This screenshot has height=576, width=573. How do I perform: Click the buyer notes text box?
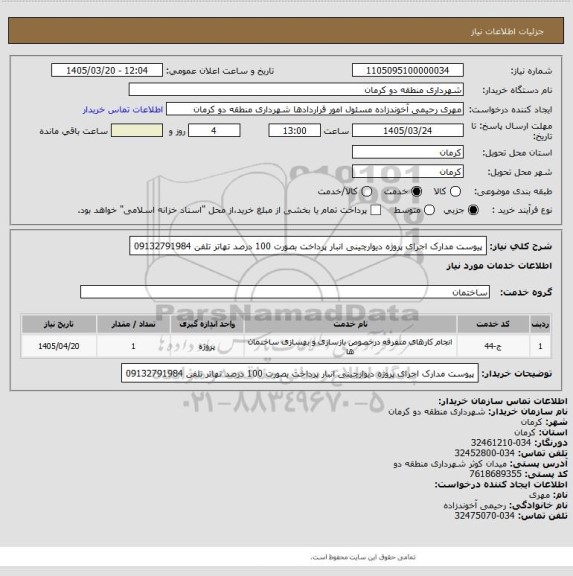(300, 373)
